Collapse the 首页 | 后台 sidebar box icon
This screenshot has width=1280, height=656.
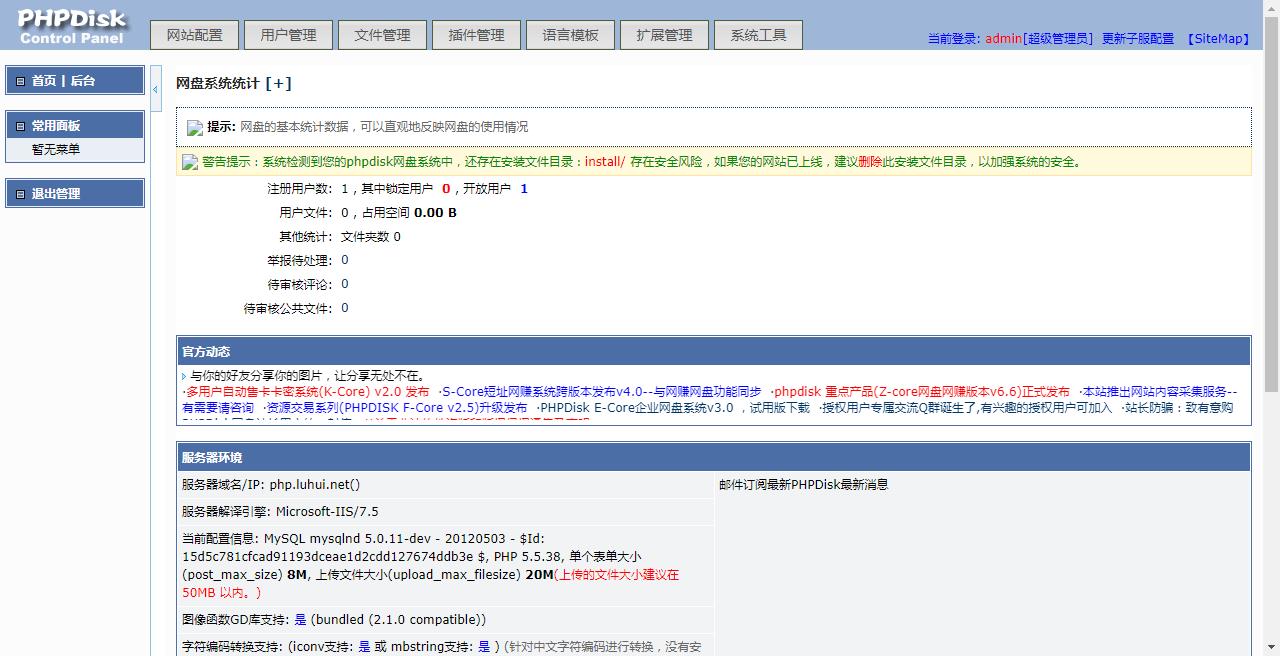point(20,81)
